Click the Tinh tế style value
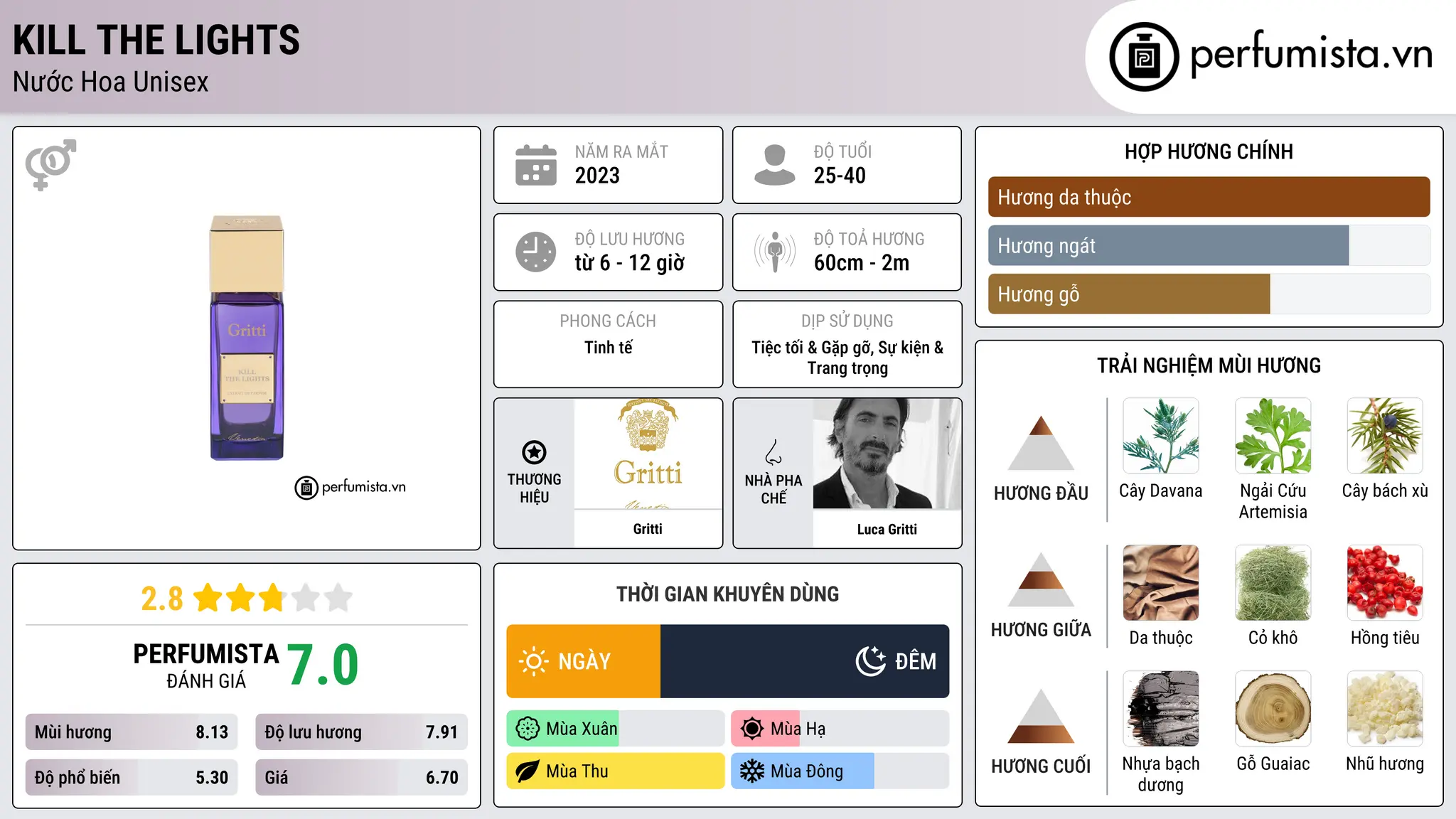Image resolution: width=1456 pixels, height=819 pixels. click(x=608, y=348)
